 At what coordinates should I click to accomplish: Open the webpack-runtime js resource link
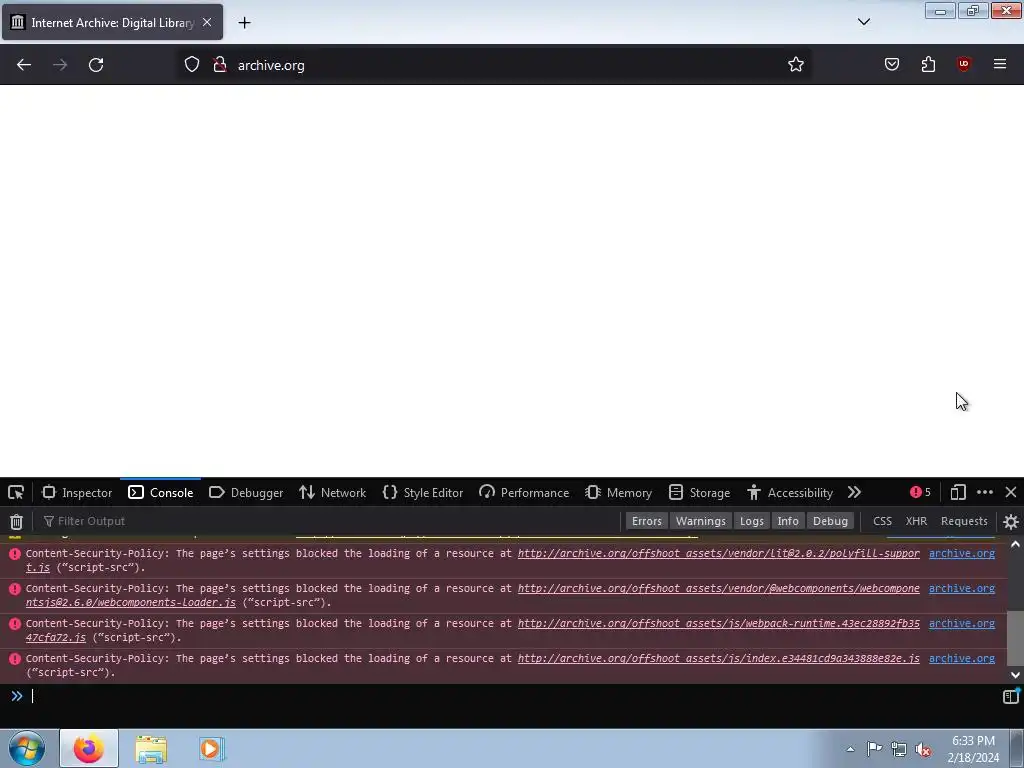click(x=718, y=624)
